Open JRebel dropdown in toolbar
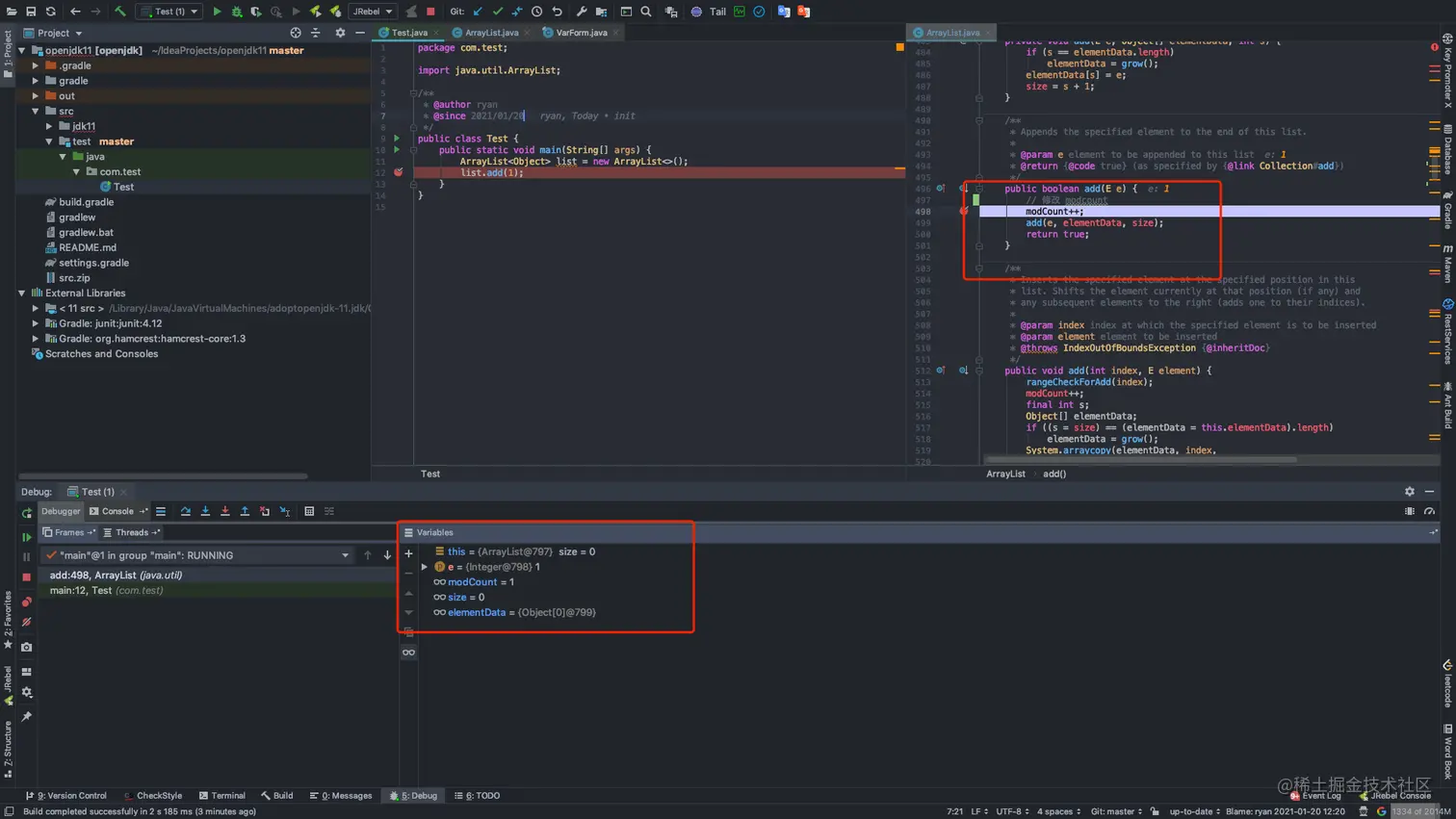 click(372, 12)
